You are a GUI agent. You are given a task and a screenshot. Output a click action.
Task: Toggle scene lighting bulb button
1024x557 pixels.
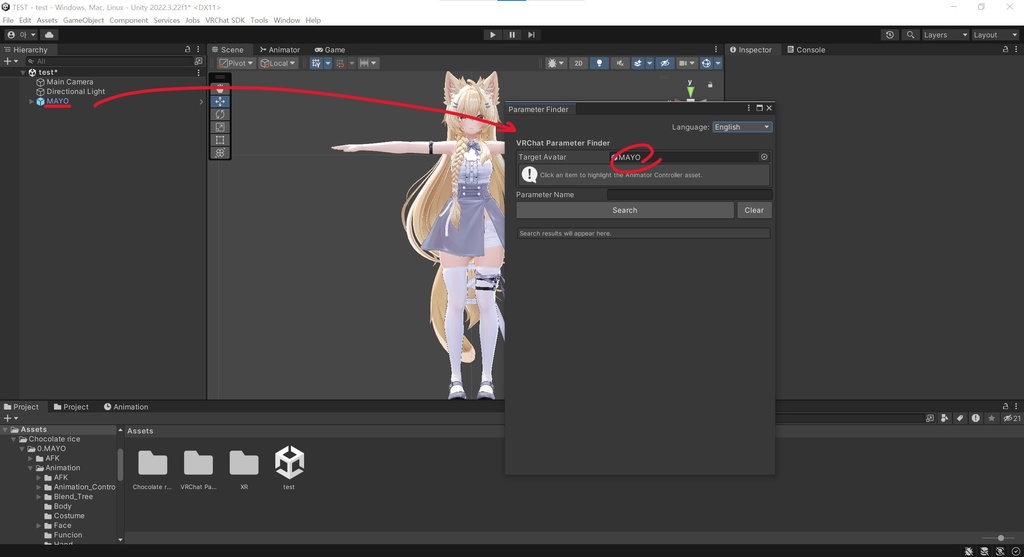point(599,63)
